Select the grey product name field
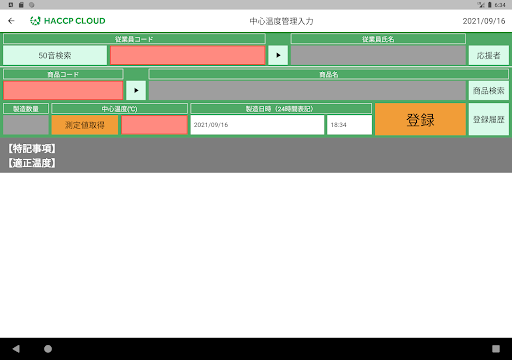This screenshot has width=512, height=360. [307, 90]
